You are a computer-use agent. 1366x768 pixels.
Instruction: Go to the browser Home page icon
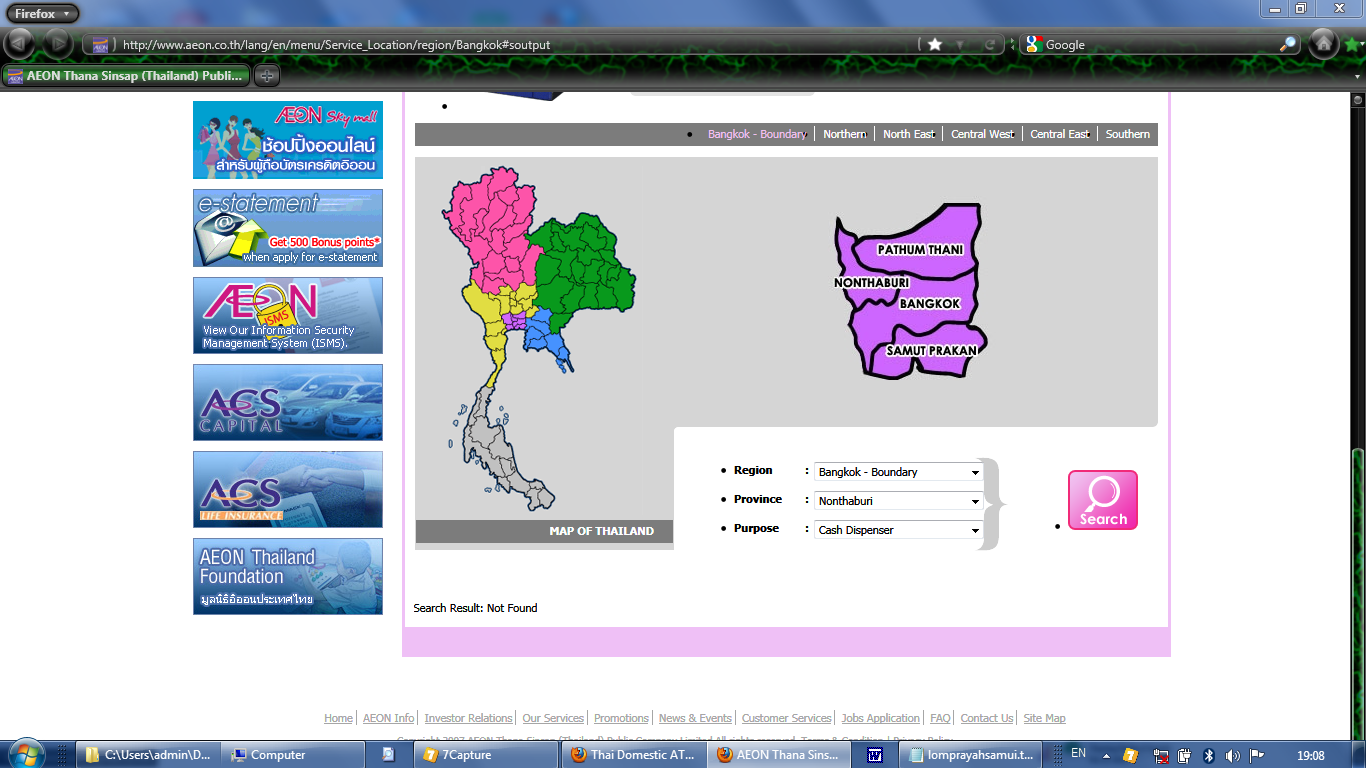pyautogui.click(x=1323, y=43)
